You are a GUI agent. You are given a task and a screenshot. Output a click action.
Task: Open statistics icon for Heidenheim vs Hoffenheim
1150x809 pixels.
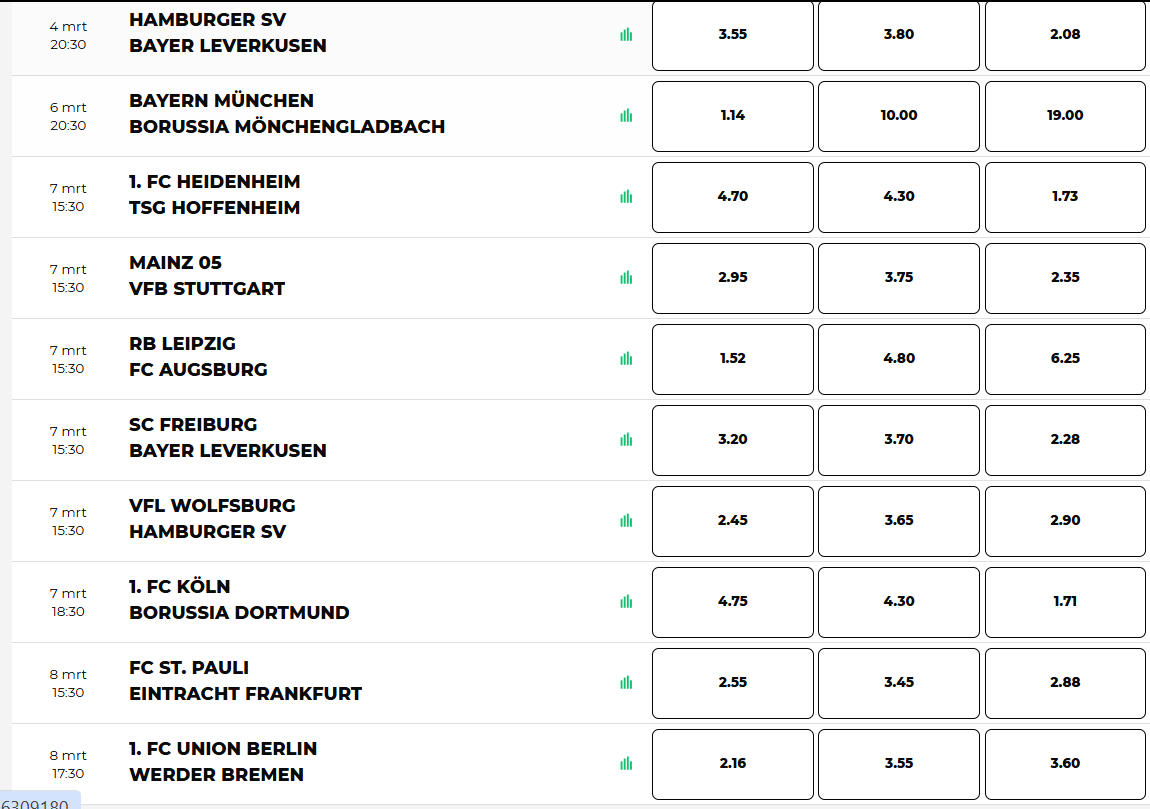click(626, 197)
